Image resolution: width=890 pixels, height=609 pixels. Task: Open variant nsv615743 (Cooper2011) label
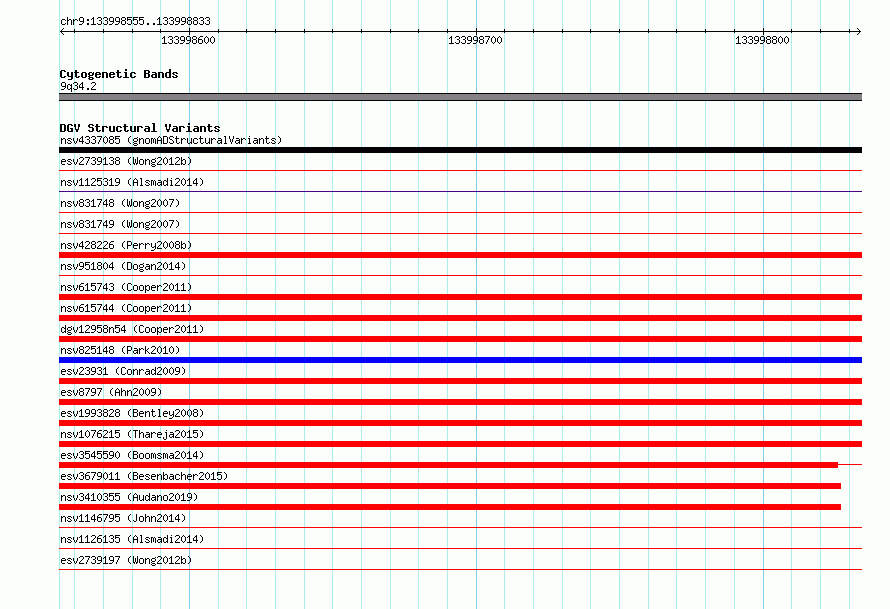coord(126,287)
